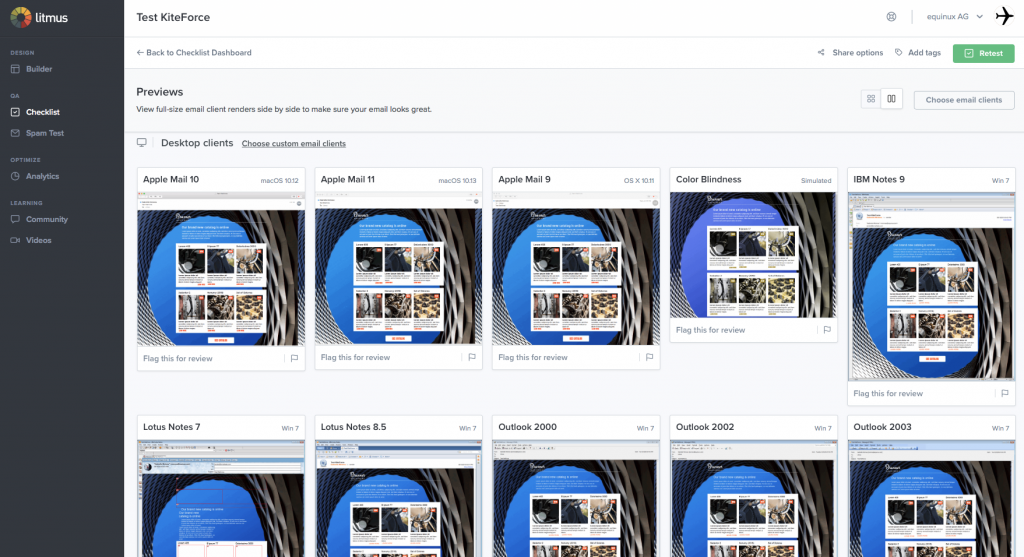1024x557 pixels.
Task: Flag IBM Notes 9 using flag icon
Action: coord(1005,393)
